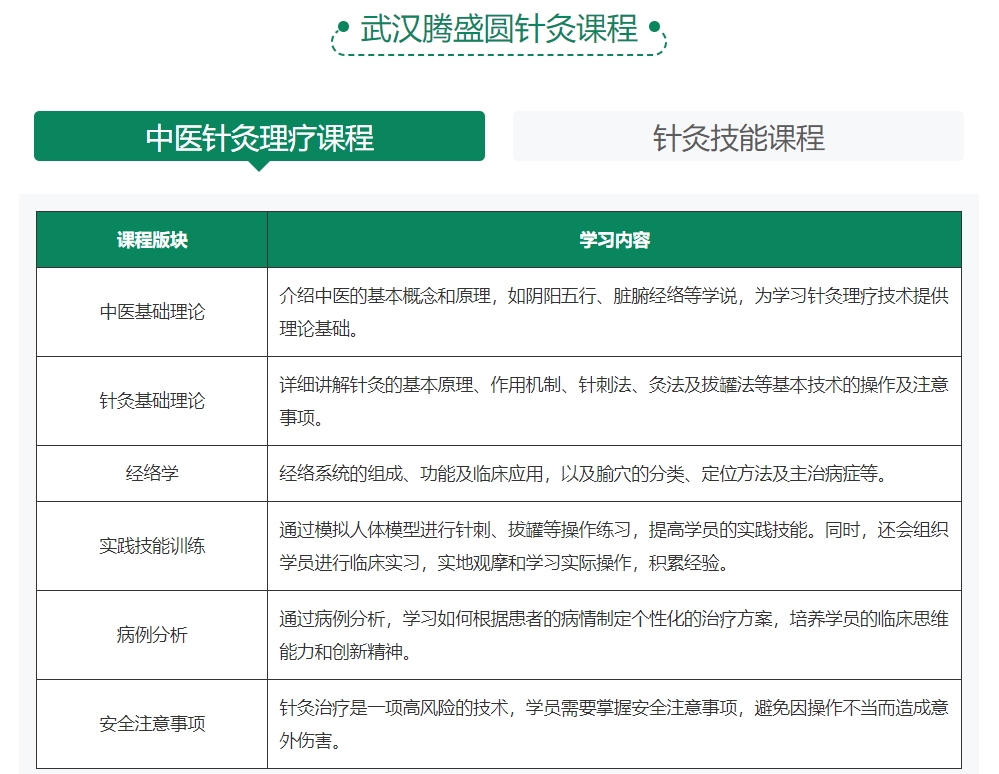Click the description starting 经络系统的组成
The width and height of the screenshot is (999, 774).
[x=584, y=474]
